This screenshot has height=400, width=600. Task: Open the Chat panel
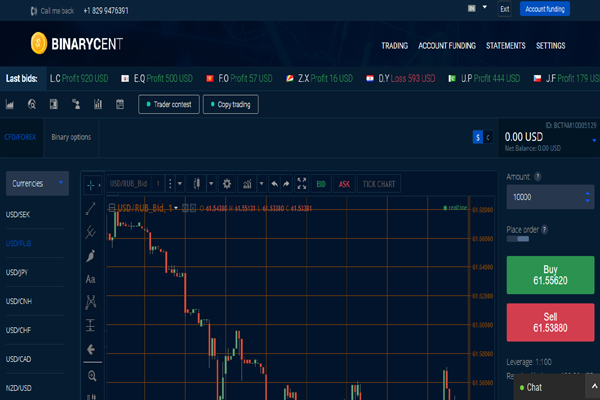click(534, 387)
